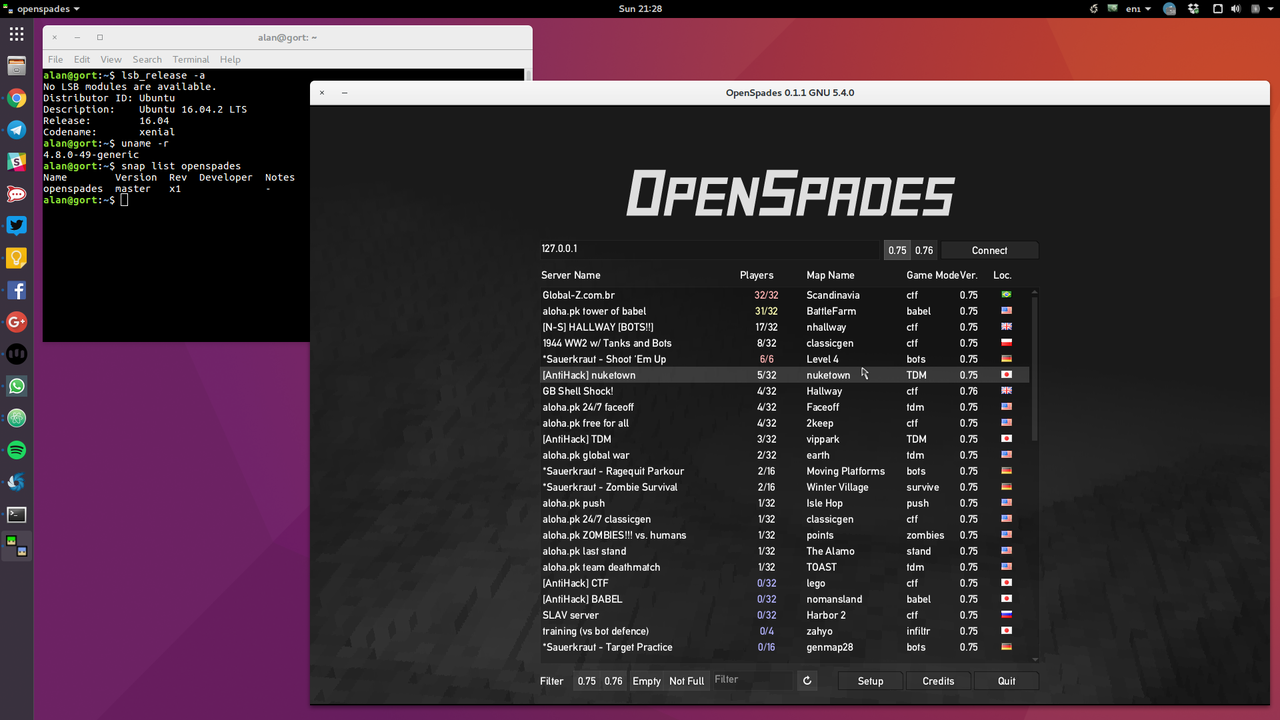Select the OpenSpades icon in the dock
Image resolution: width=1280 pixels, height=720 pixels.
16,546
